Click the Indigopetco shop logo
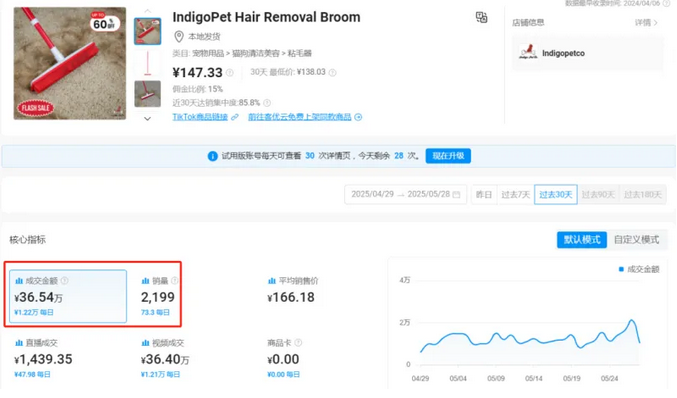 (528, 53)
